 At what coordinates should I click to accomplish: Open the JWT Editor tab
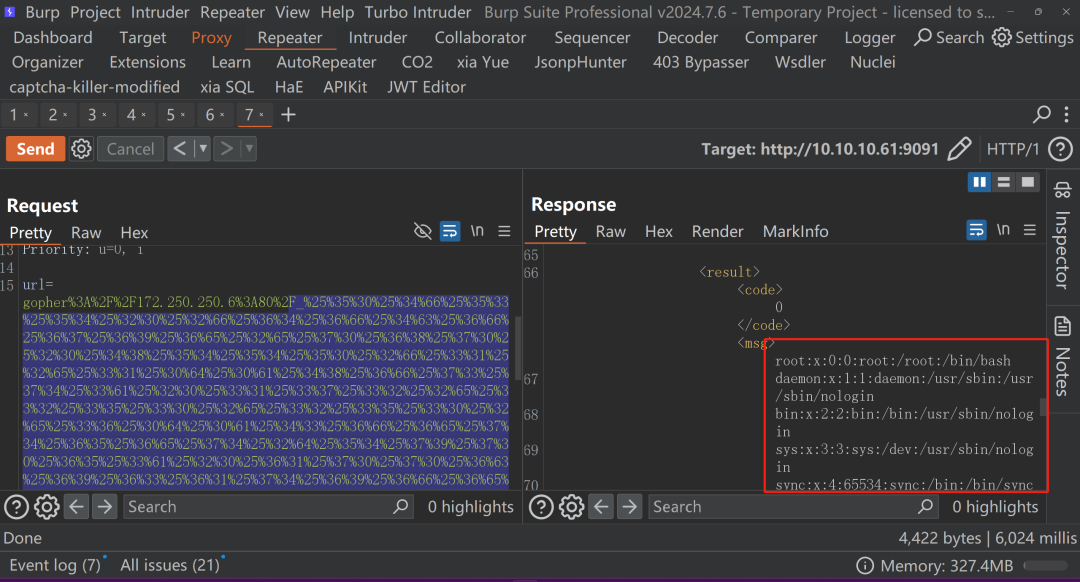pos(426,87)
